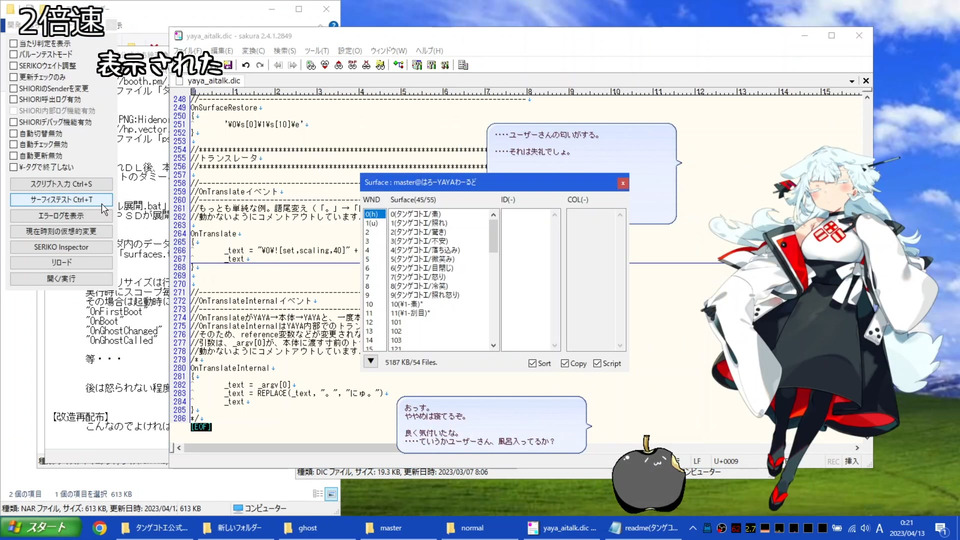Click the IME 'A' input mode indicator
This screenshot has height=540, width=960.
(880, 528)
